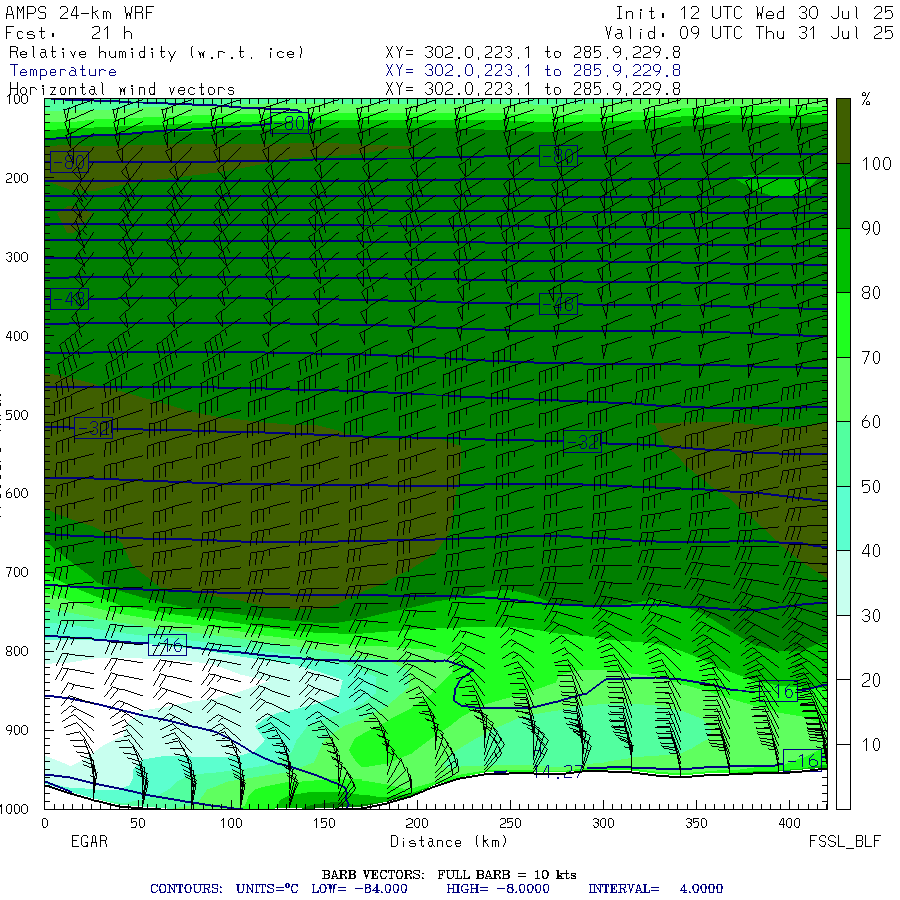The width and height of the screenshot is (900, 900).
Task: Click the colorbar segment between 60 and 70
Action: [x=843, y=390]
